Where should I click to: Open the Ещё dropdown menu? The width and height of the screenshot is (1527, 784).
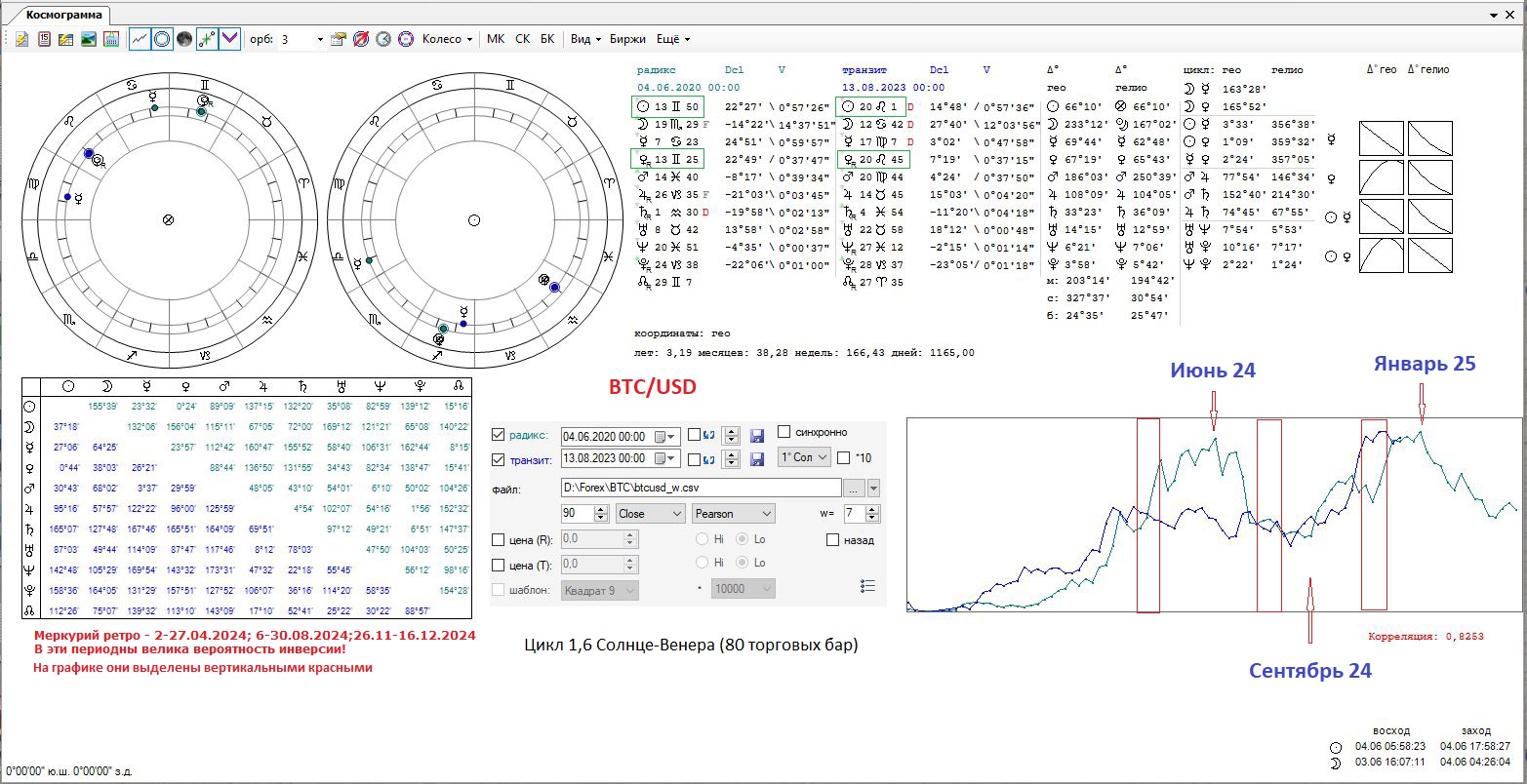(x=673, y=39)
